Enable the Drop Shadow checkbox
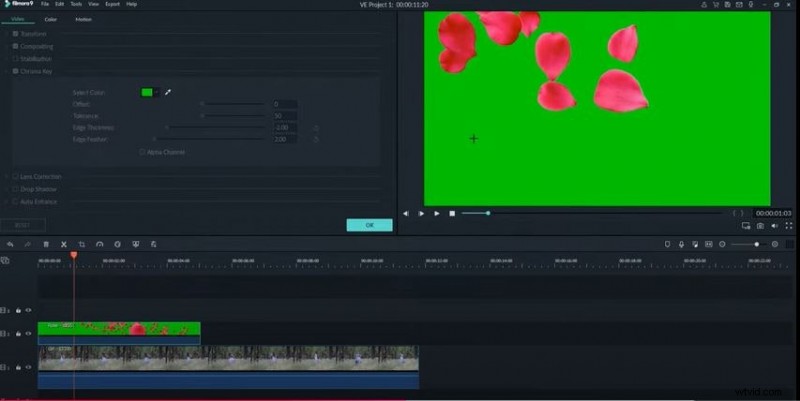This screenshot has width=800, height=401. [x=15, y=189]
